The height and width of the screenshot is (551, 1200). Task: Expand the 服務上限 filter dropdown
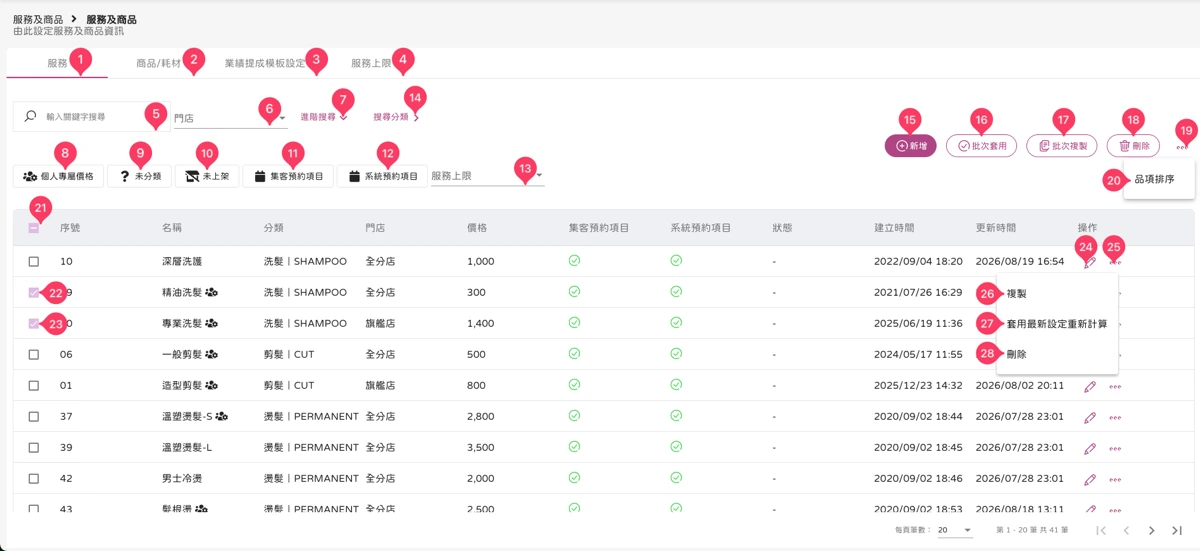pos(487,176)
